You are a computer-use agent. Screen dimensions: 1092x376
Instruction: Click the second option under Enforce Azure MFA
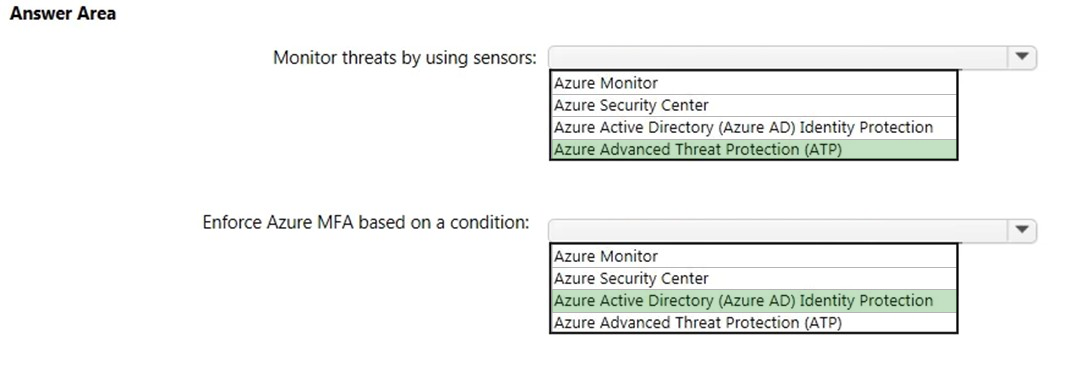[x=754, y=279]
